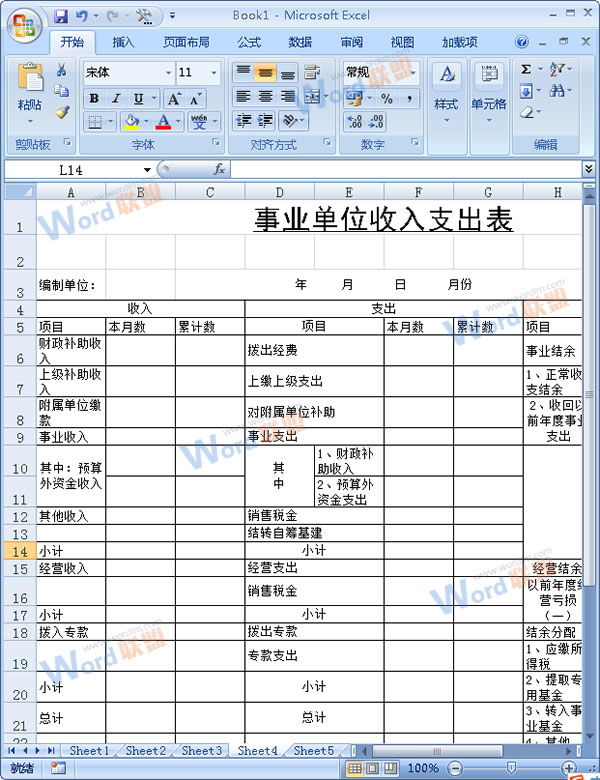
Task: Increase decimal places
Action: point(354,121)
